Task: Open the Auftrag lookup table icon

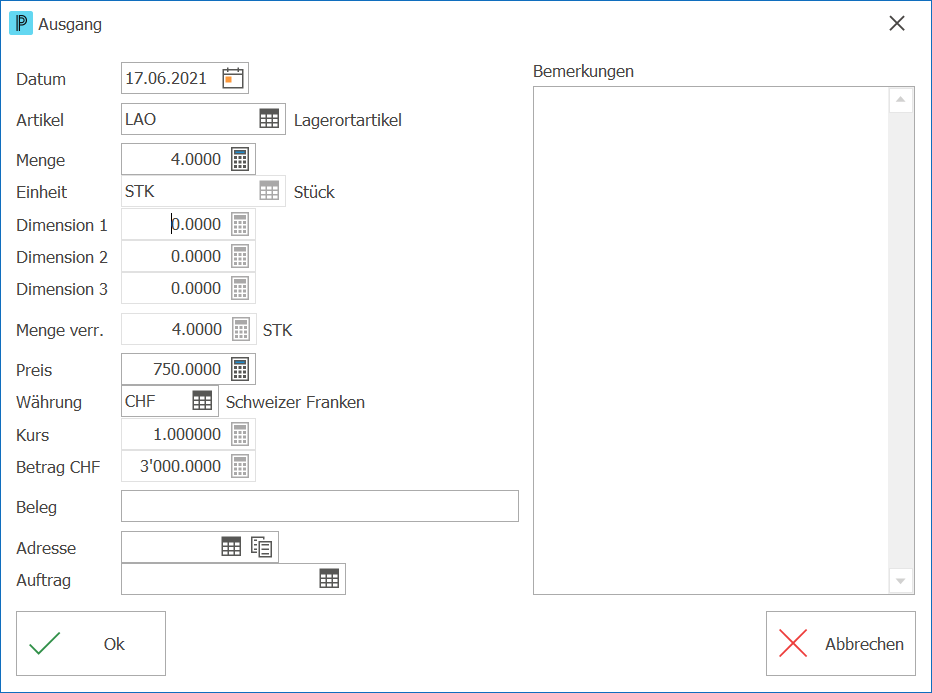Action: tap(329, 578)
